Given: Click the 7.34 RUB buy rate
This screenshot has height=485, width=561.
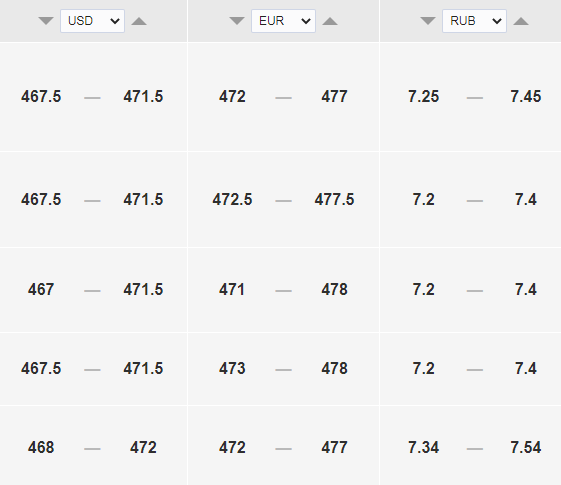Looking at the screenshot, I should click(x=424, y=447).
